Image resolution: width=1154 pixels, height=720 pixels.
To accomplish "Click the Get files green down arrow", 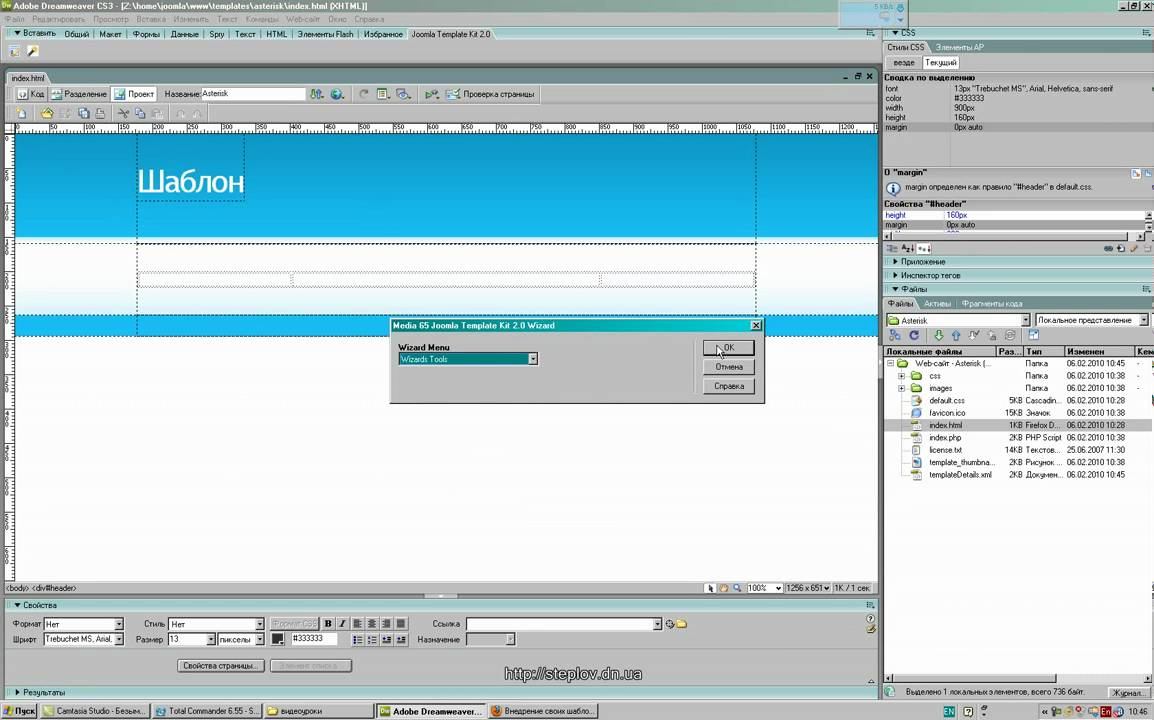I will click(938, 335).
